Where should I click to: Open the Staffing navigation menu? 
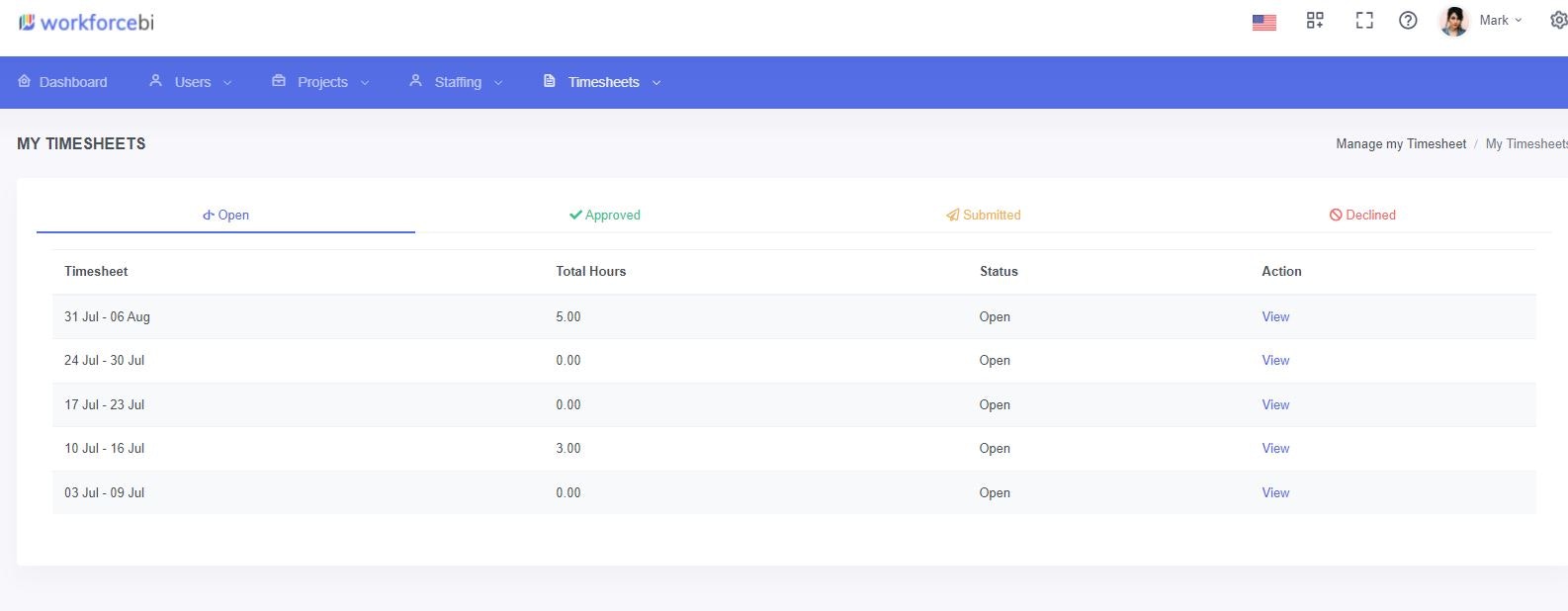pos(457,82)
